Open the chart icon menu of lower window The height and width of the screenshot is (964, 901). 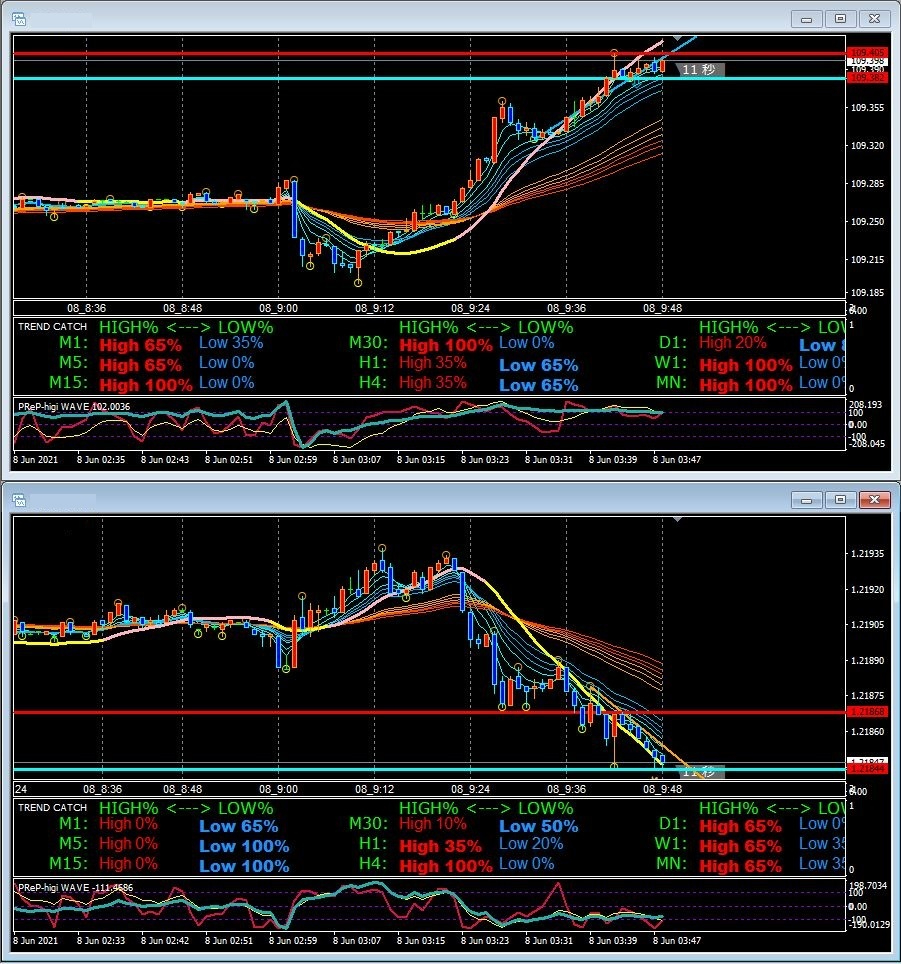(x=19, y=500)
